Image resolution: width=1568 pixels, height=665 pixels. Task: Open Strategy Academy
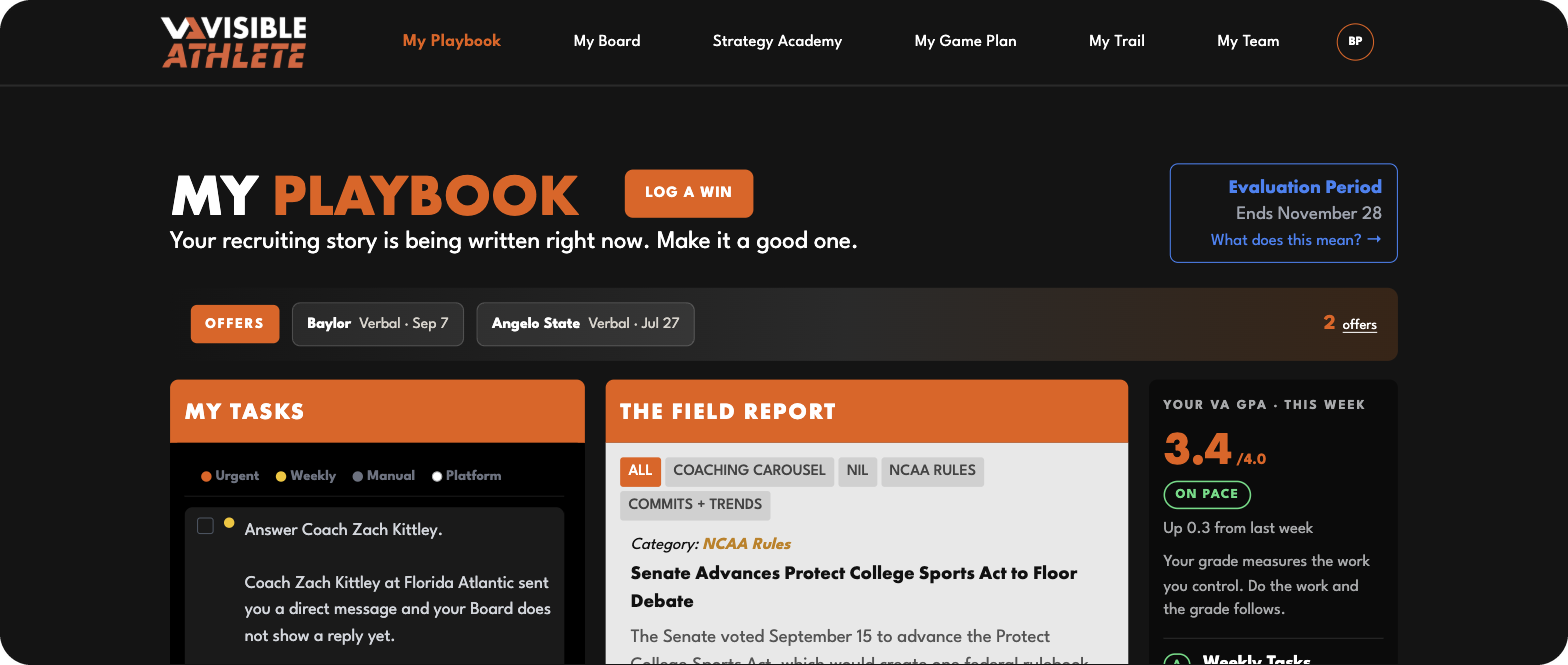(x=777, y=41)
